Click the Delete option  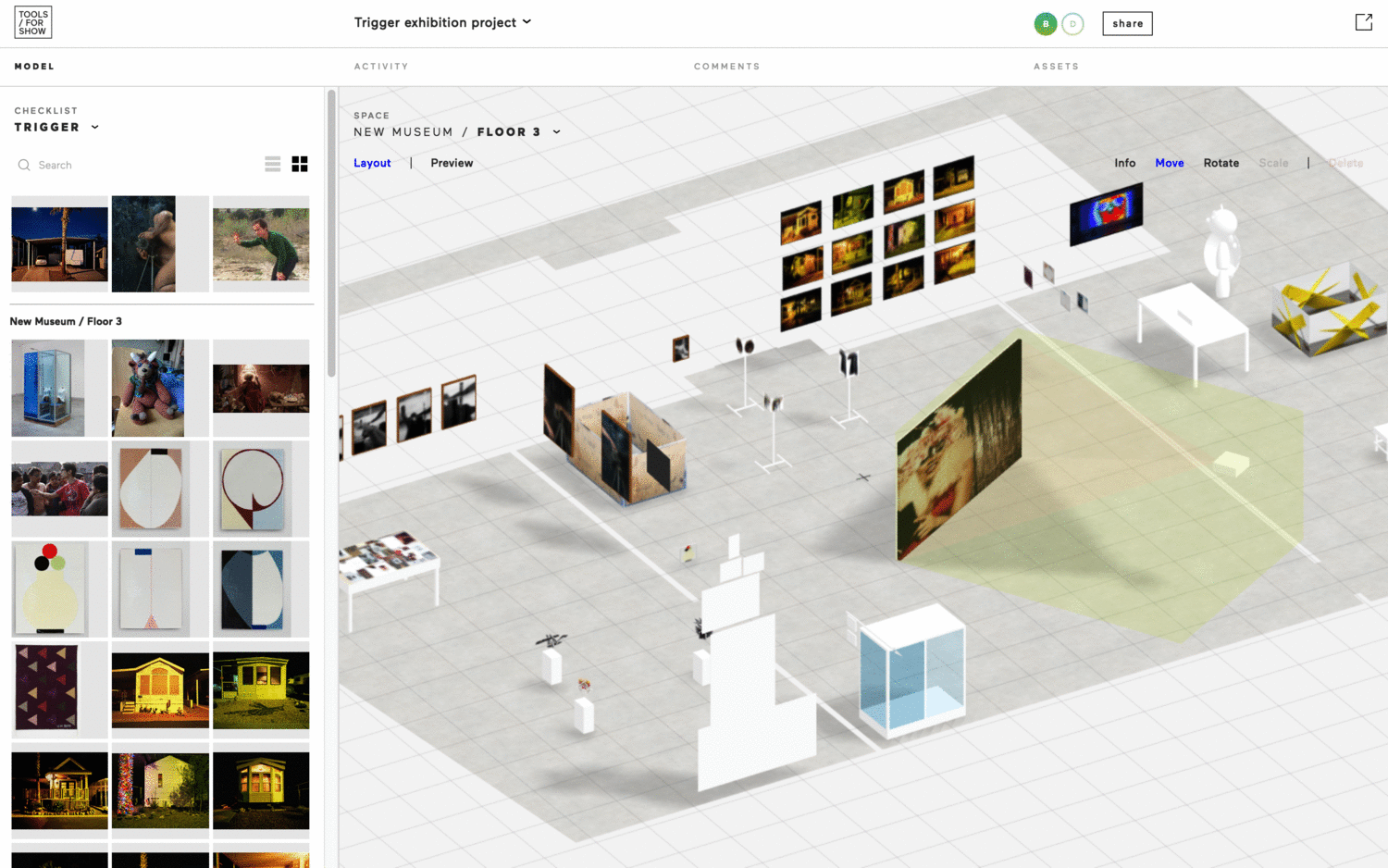pos(1345,163)
